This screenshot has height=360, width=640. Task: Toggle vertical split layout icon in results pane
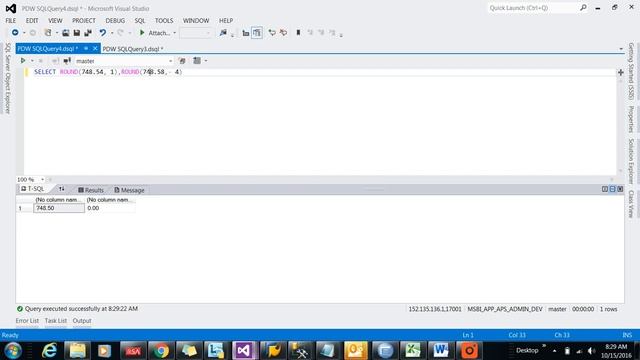pos(605,189)
